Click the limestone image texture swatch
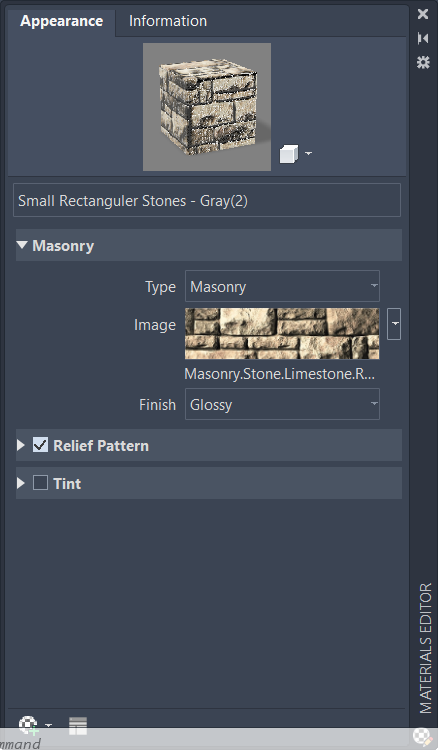Screen dimensions: 438x750 (282, 333)
